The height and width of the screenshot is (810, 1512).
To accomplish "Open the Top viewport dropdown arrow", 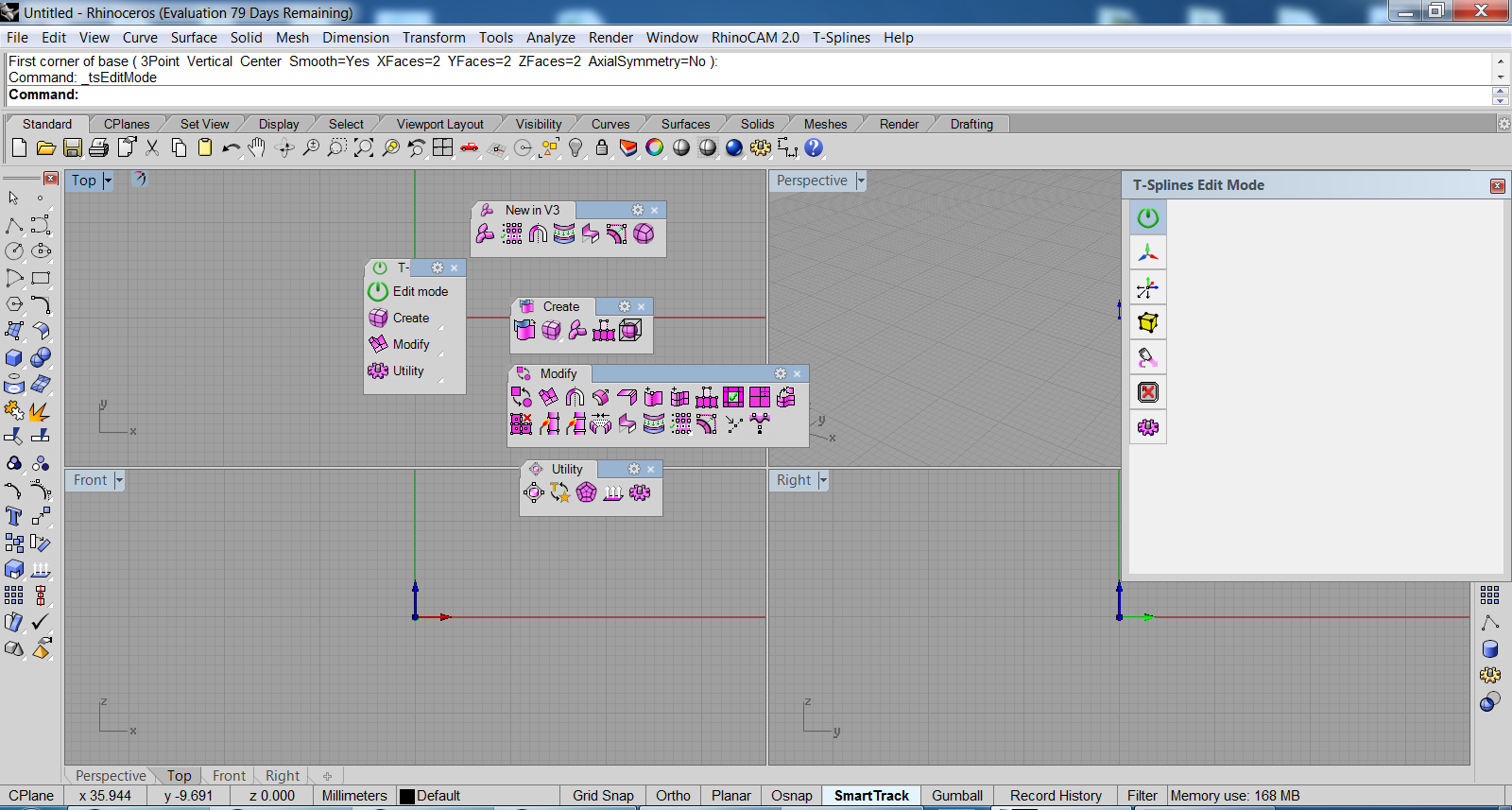I will click(x=108, y=181).
